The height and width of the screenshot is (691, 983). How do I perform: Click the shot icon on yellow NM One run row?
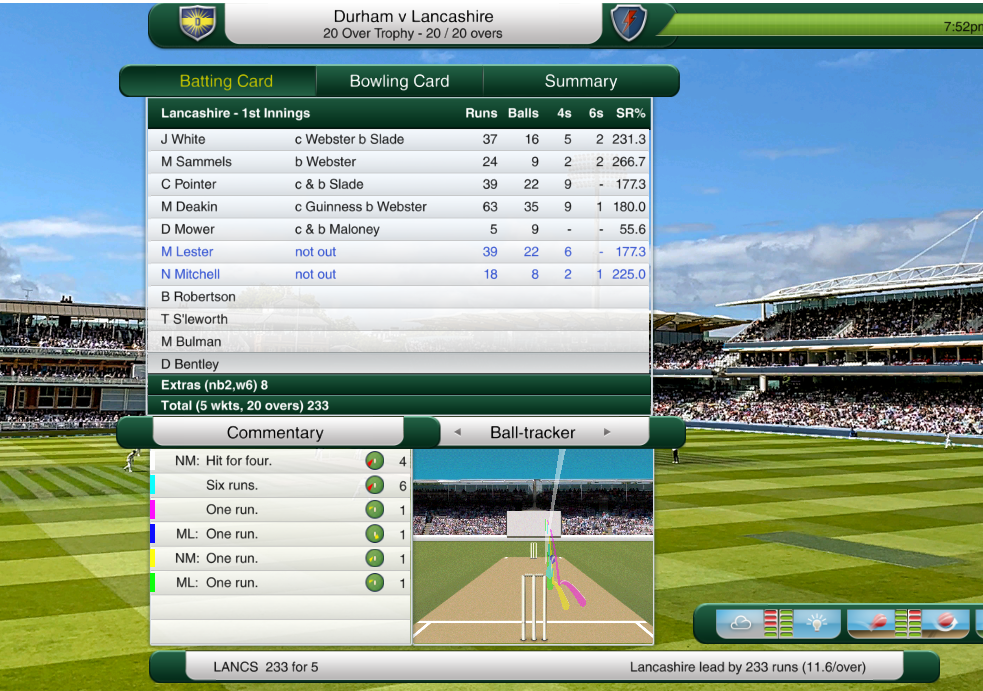[x=375, y=558]
